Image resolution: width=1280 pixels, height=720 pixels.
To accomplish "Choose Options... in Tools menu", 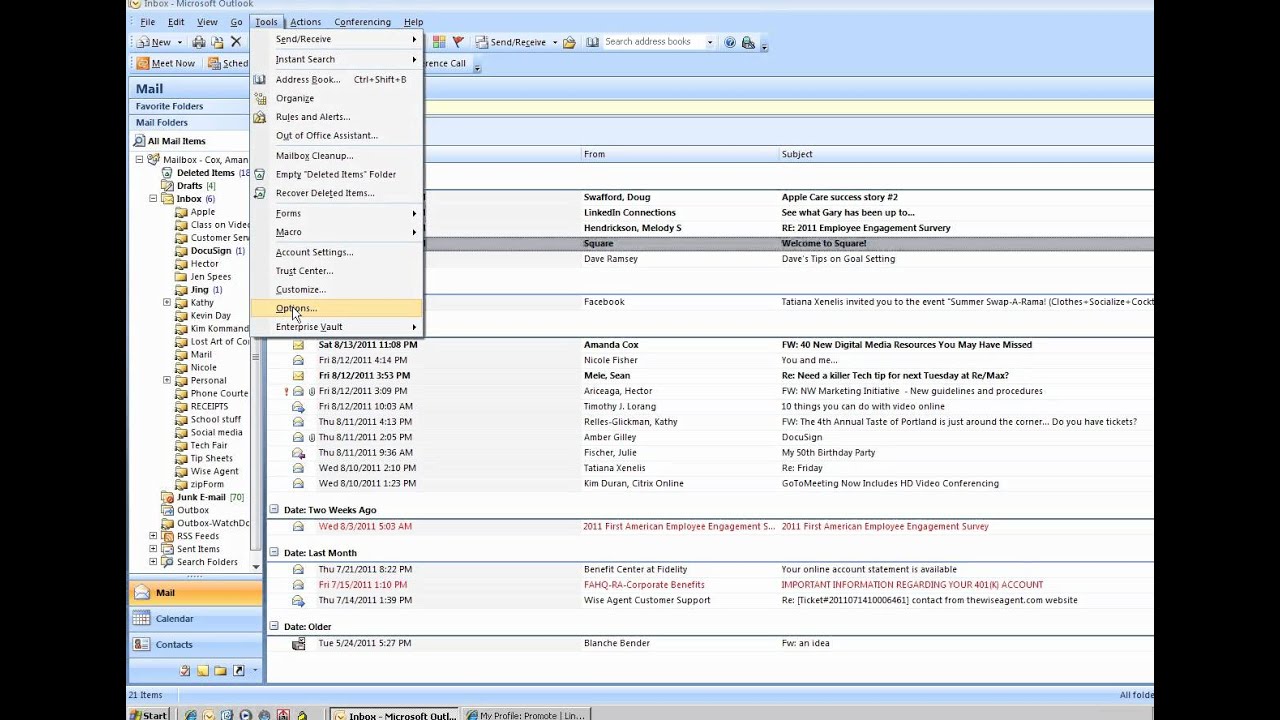I will pos(336,308).
